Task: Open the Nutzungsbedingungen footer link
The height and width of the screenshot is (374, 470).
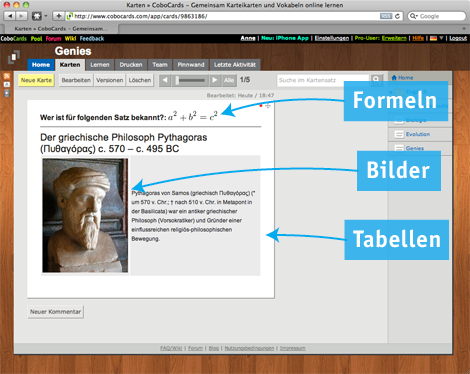Action: click(249, 348)
